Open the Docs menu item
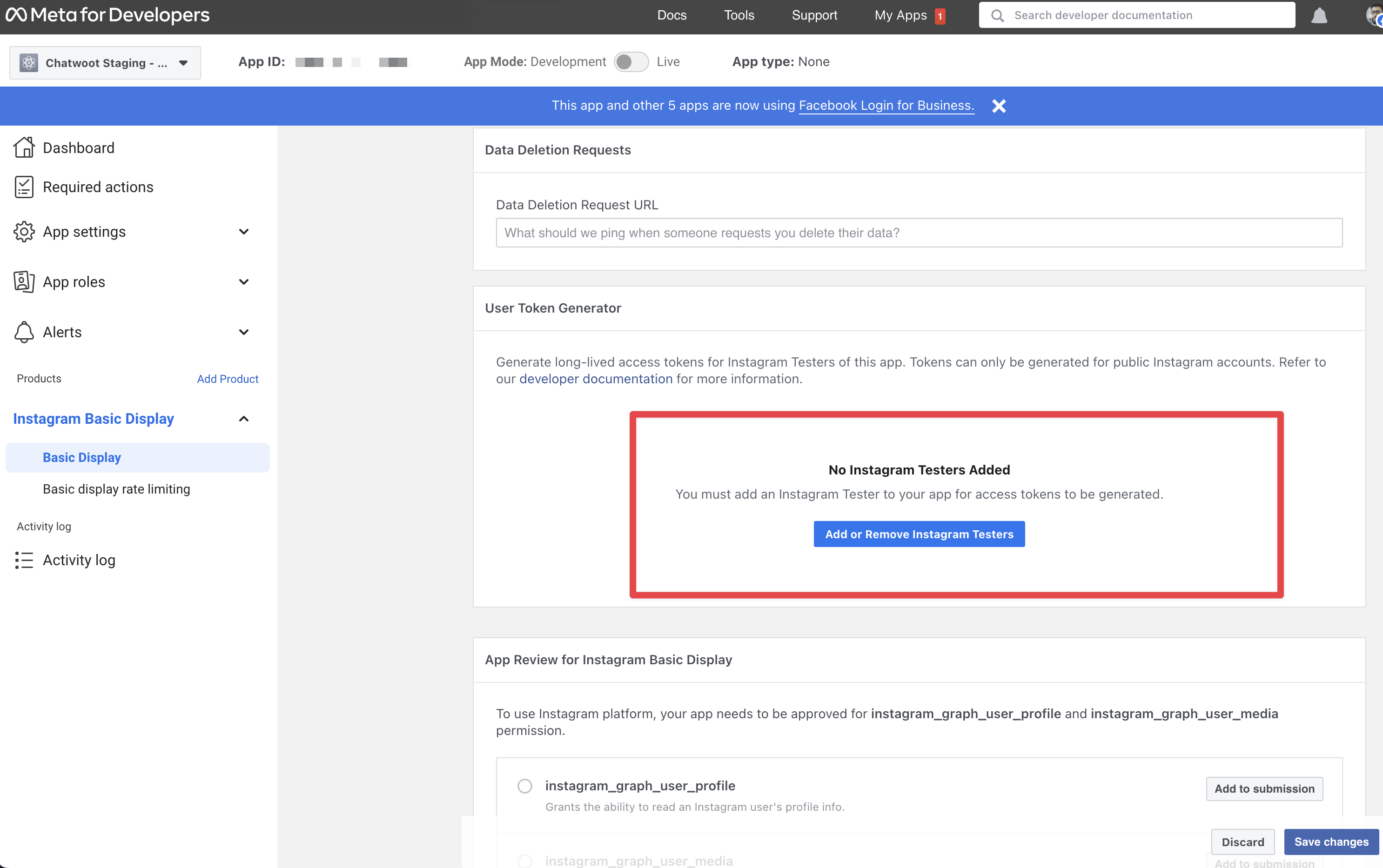 click(671, 15)
